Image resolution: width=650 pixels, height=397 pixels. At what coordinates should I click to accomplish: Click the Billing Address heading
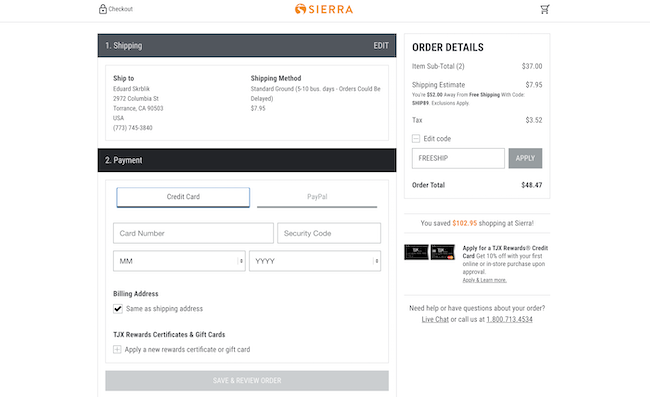click(x=136, y=293)
